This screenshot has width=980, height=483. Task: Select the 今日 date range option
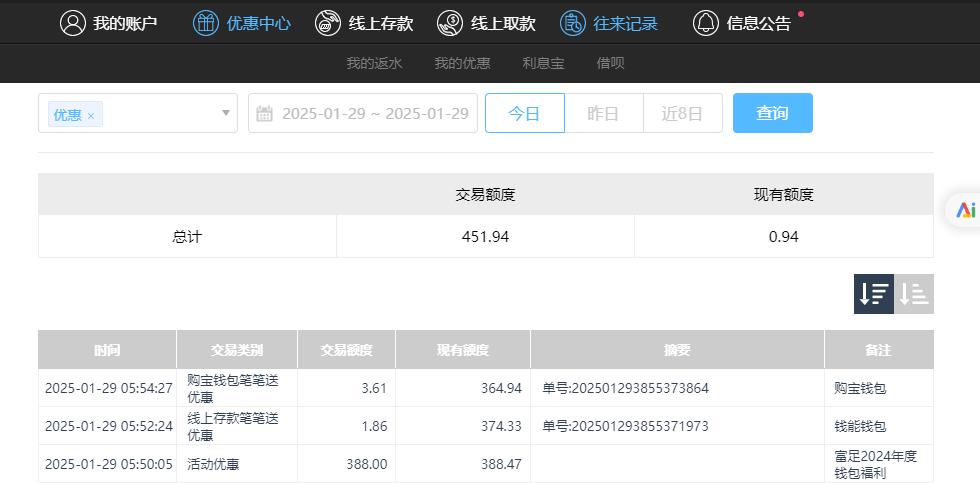click(x=524, y=113)
